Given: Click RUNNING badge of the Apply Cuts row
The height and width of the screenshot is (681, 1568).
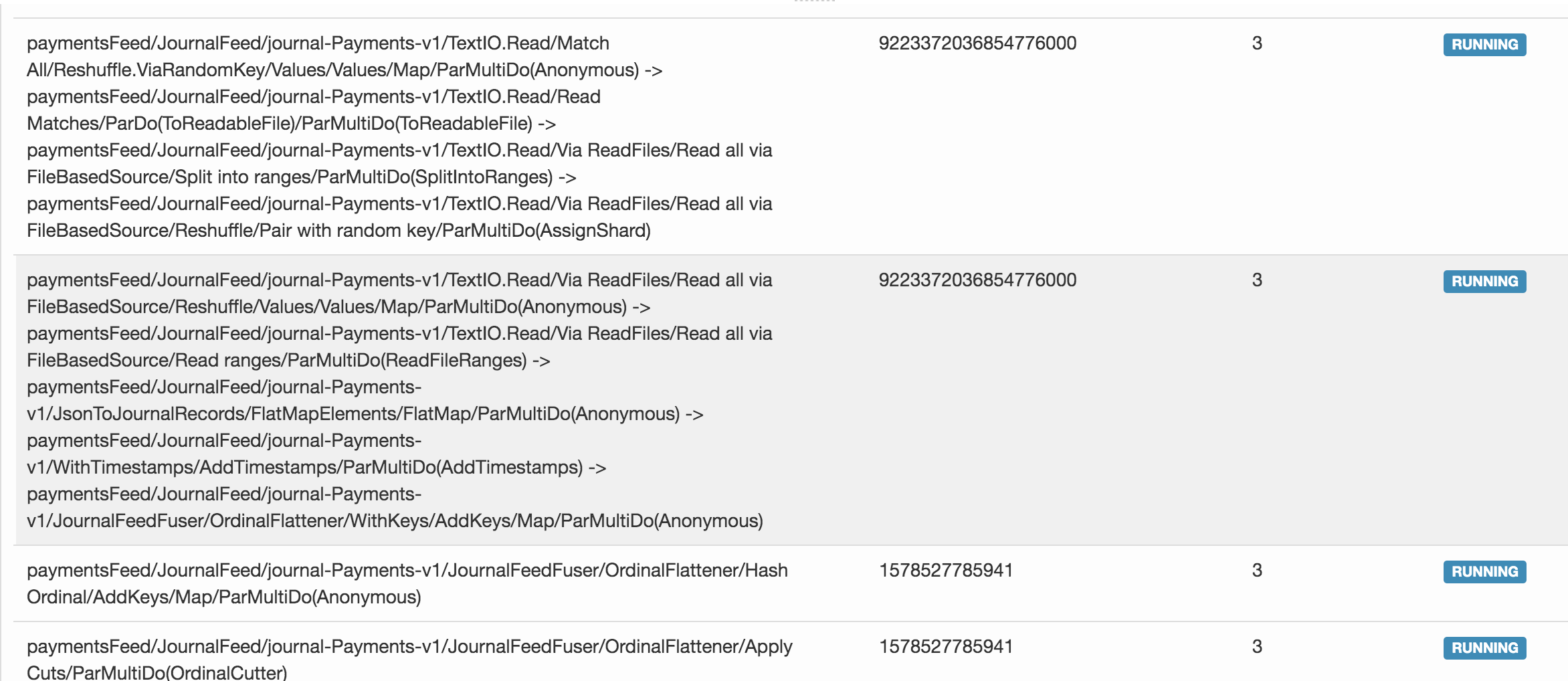Looking at the screenshot, I should (1484, 648).
